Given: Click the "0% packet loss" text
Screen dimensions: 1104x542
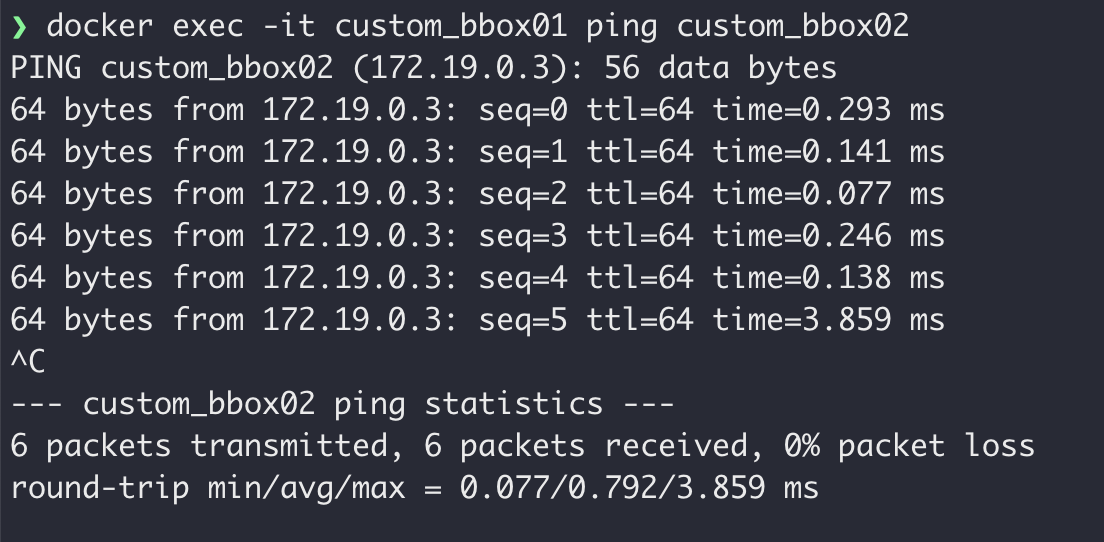Looking at the screenshot, I should 909,446.
